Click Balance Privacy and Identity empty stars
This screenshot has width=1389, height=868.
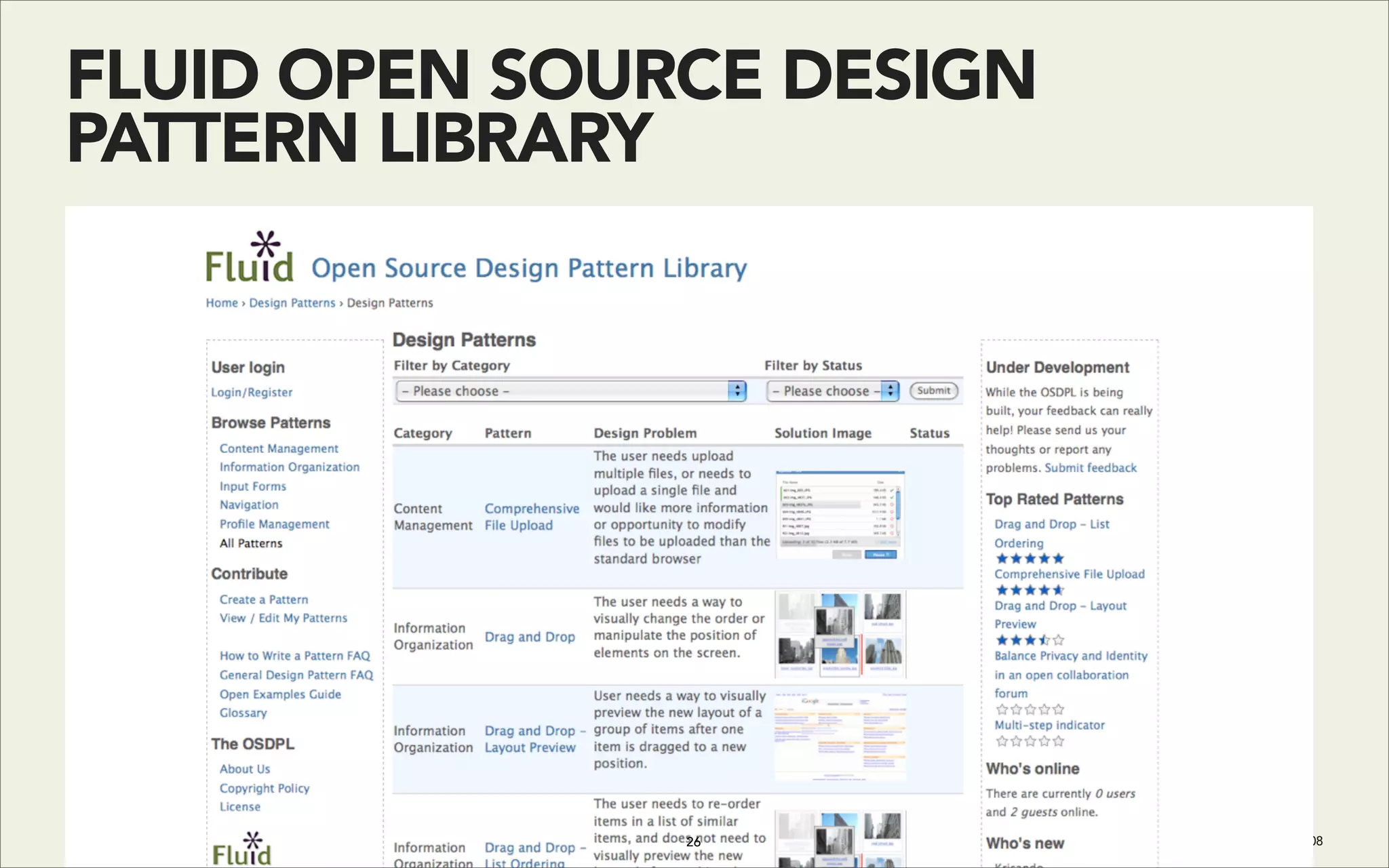(1030, 709)
